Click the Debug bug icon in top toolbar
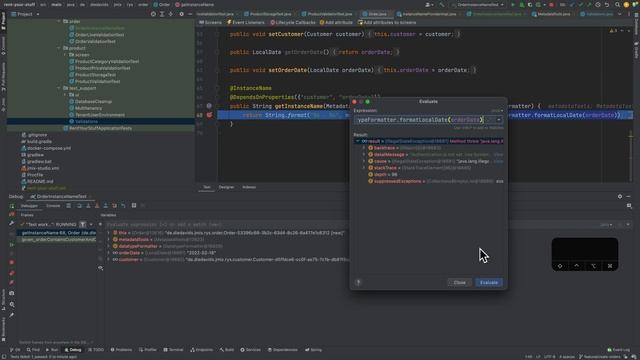Viewport: 640px width, 360px height. point(522,5)
